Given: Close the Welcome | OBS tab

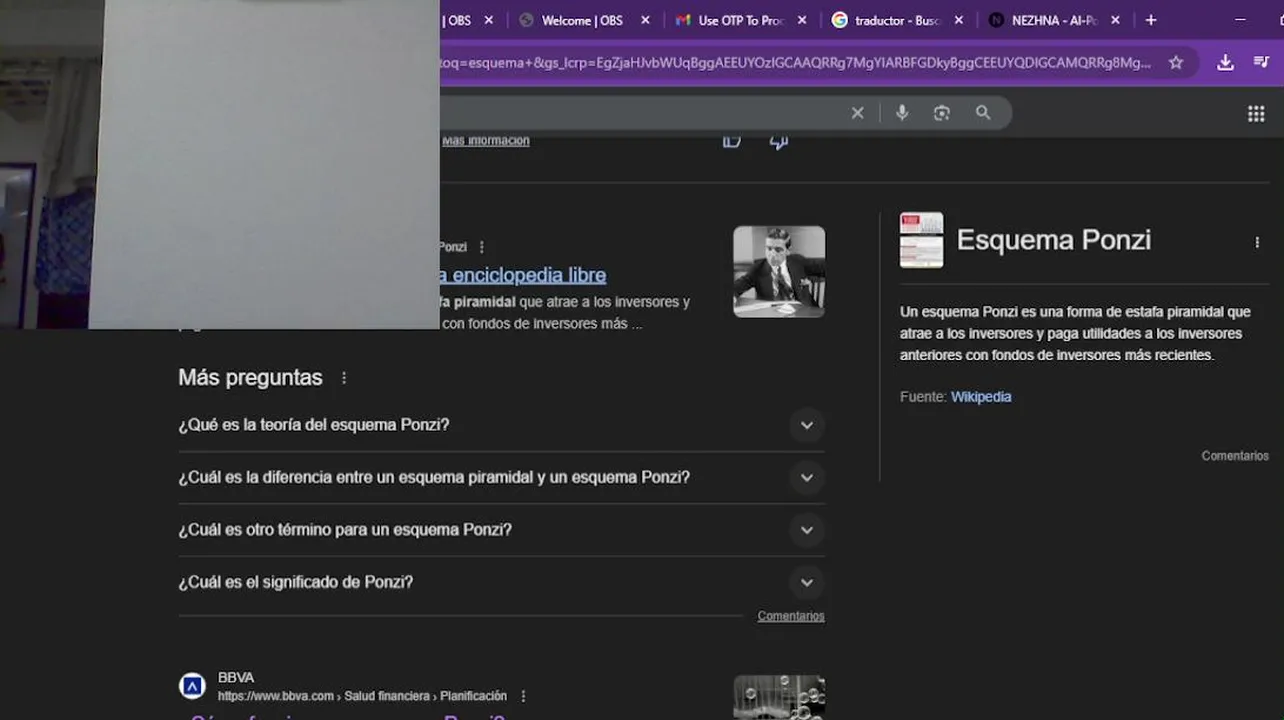Looking at the screenshot, I should (x=645, y=20).
